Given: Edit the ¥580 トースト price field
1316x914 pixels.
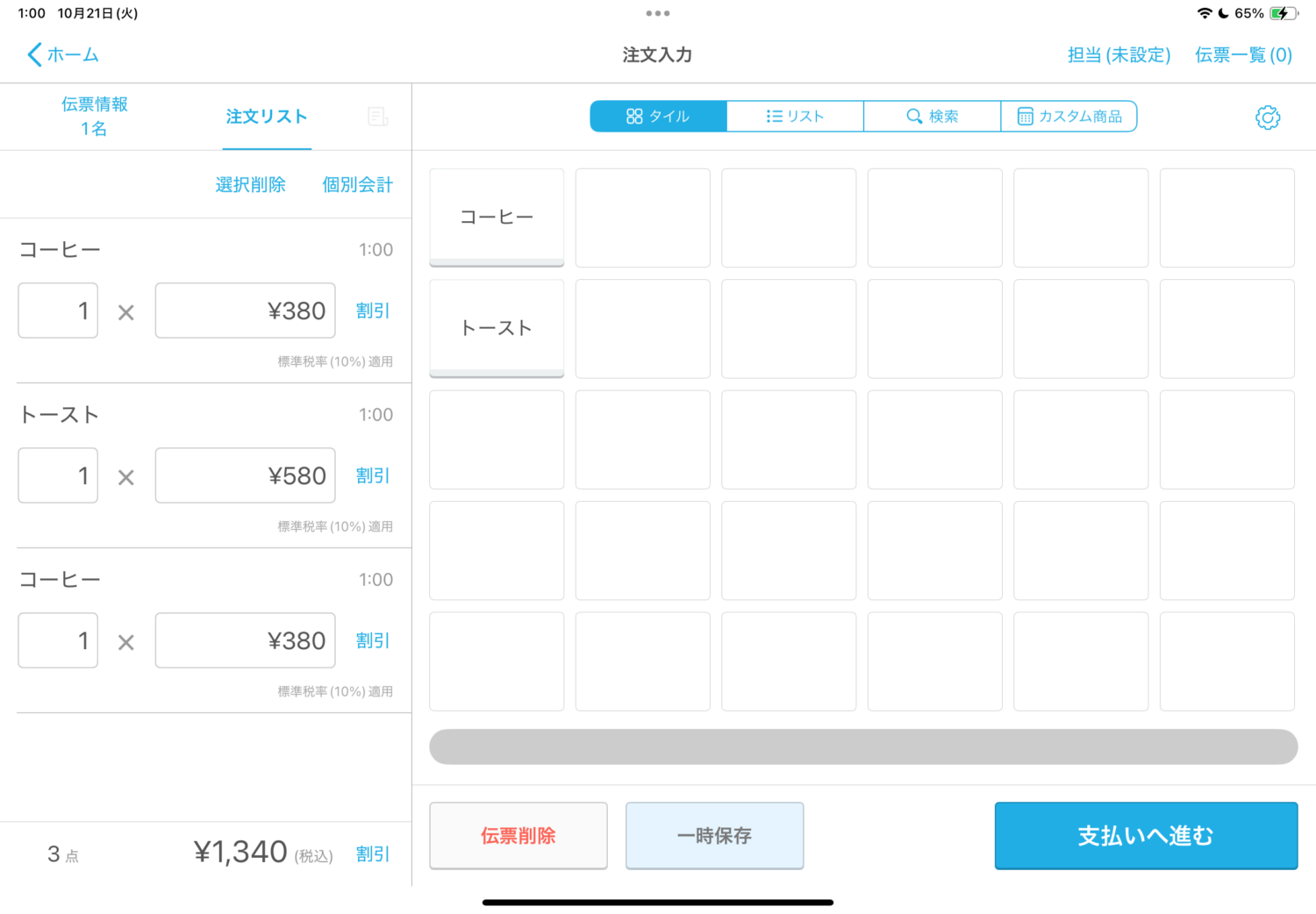Looking at the screenshot, I should coord(245,475).
